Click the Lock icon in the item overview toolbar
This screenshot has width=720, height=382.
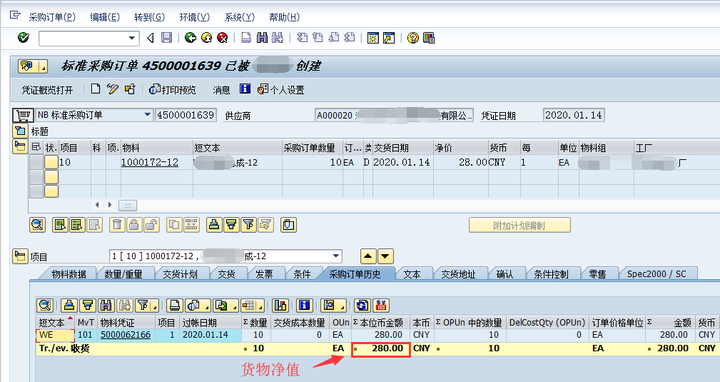click(134, 225)
